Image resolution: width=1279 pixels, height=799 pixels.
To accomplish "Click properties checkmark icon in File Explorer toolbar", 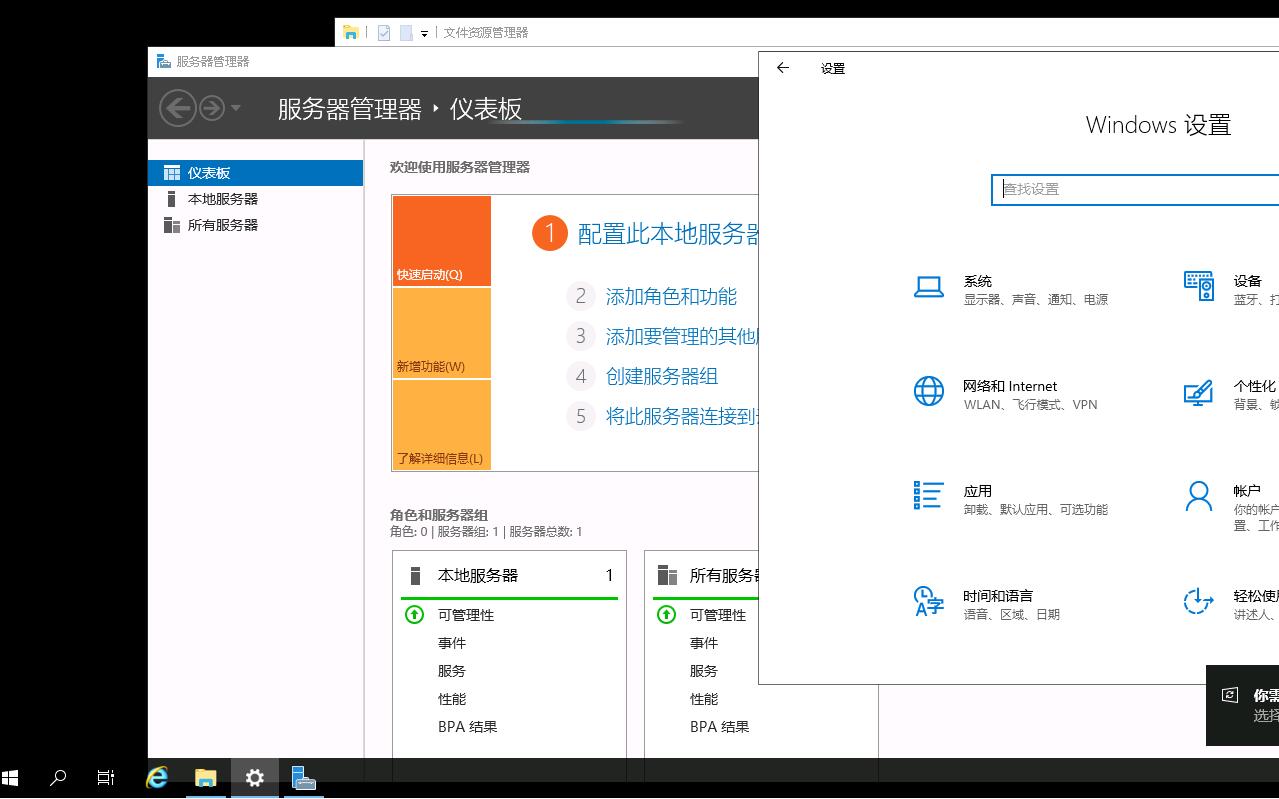I will [x=384, y=33].
